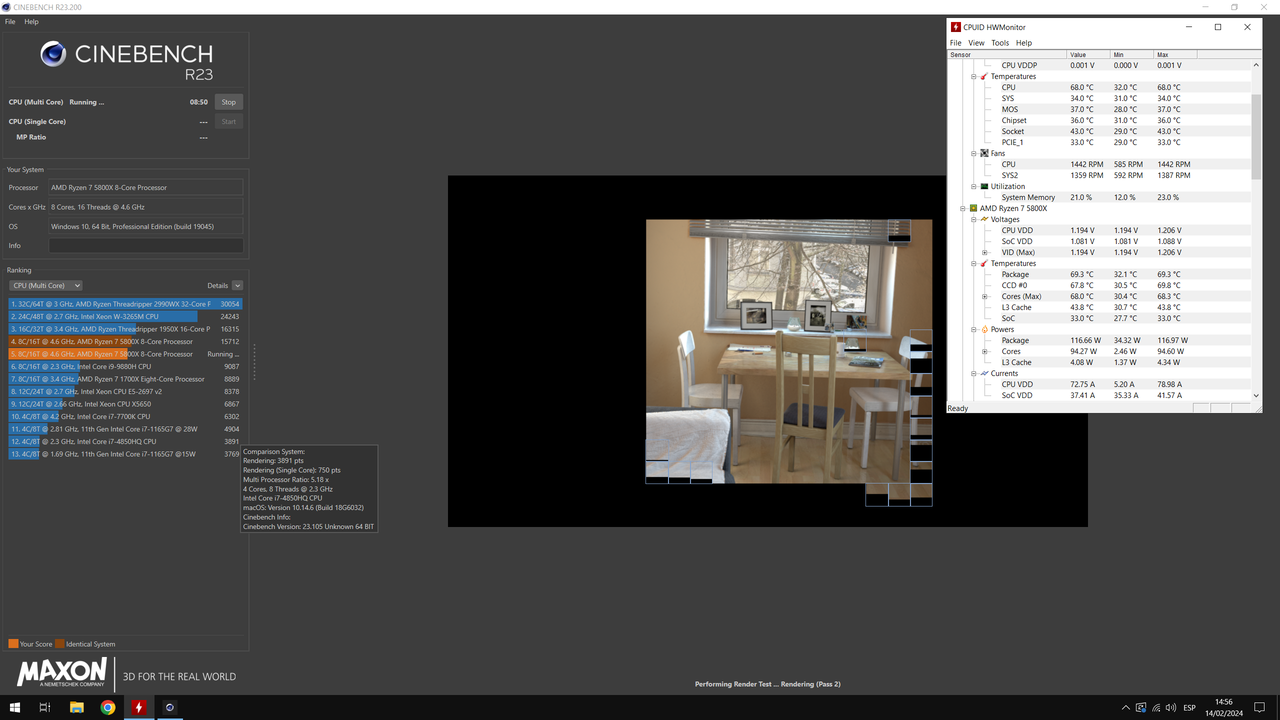The image size is (1280, 720).
Task: Open the volume control in the tray
Action: [x=1171, y=708]
